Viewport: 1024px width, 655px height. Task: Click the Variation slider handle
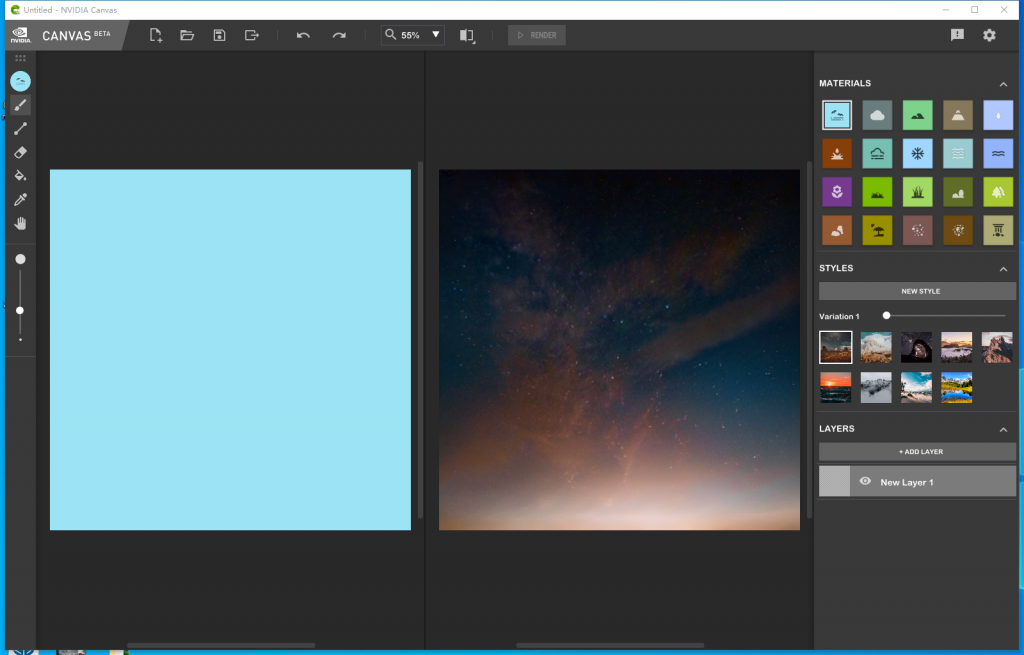coord(886,315)
